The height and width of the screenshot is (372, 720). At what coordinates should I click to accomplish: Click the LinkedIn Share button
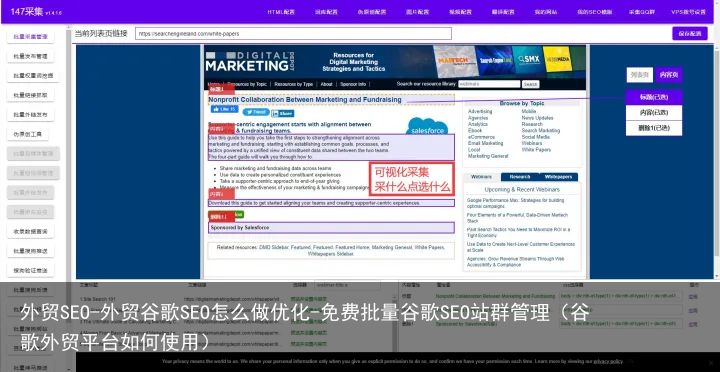pyautogui.click(x=282, y=113)
